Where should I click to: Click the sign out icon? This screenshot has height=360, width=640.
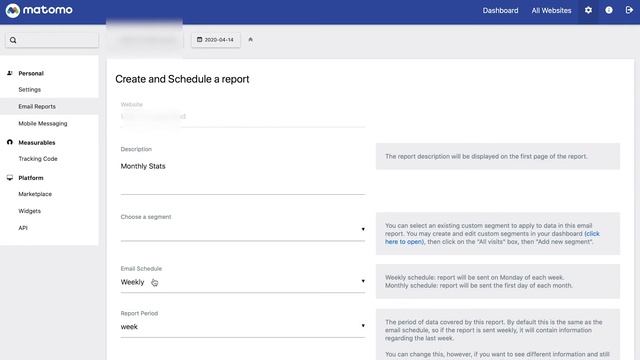[x=629, y=10]
